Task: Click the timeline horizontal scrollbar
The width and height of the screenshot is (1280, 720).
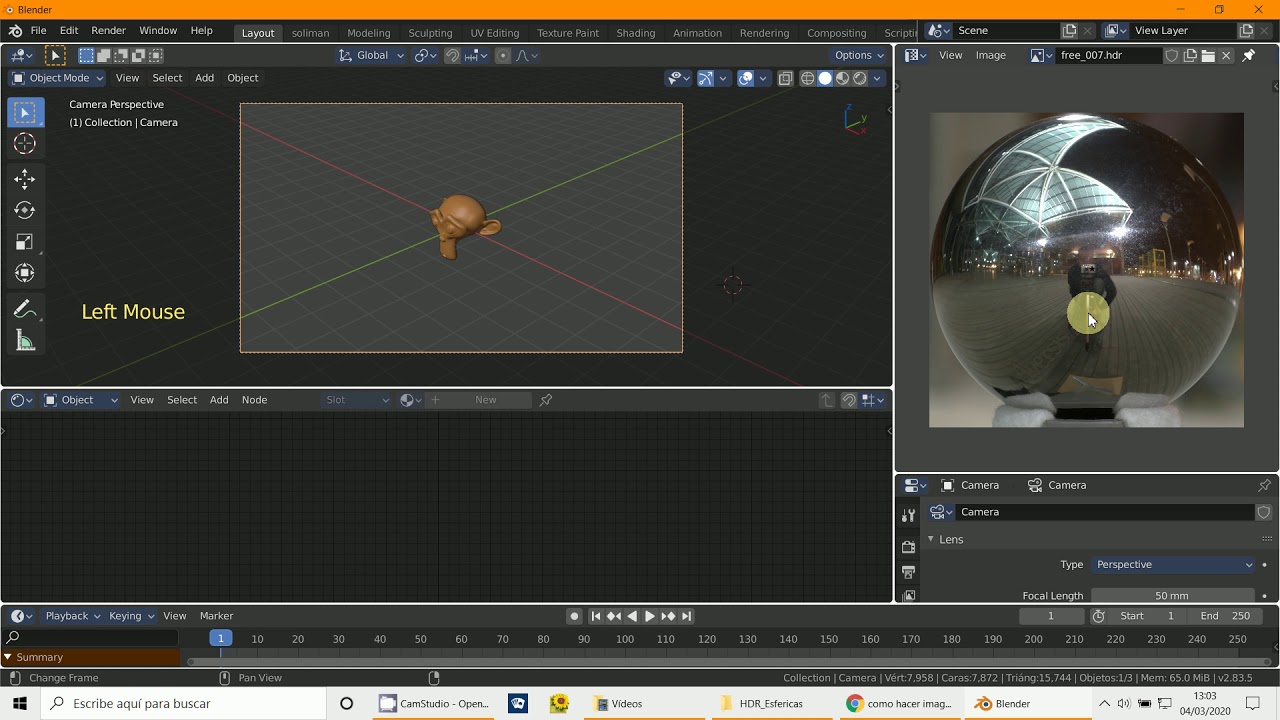Action: [729, 662]
